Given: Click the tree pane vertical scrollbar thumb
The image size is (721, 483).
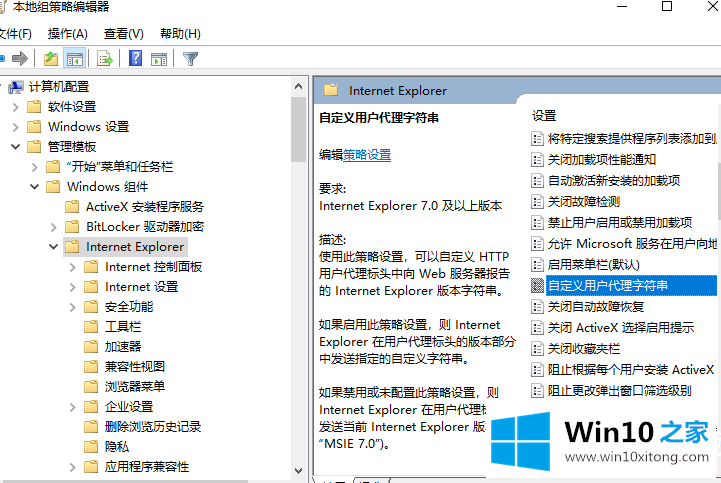Looking at the screenshot, I should click(298, 129).
